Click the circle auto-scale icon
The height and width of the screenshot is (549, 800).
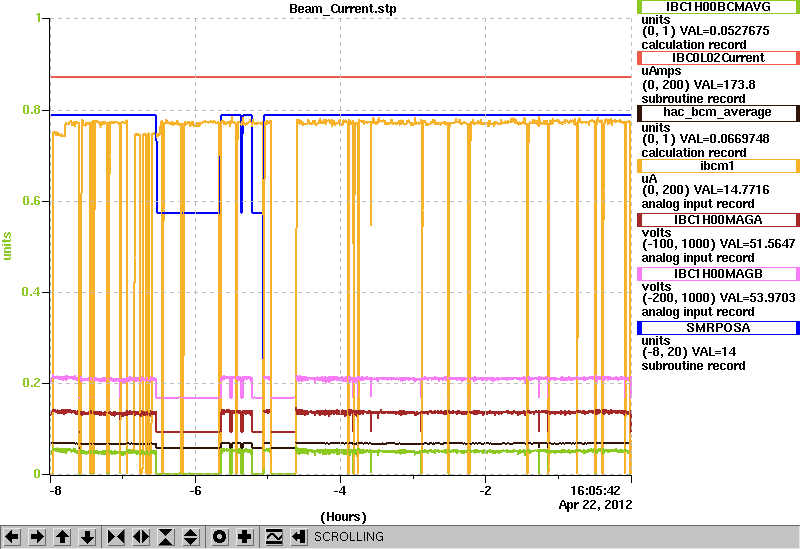(220, 537)
